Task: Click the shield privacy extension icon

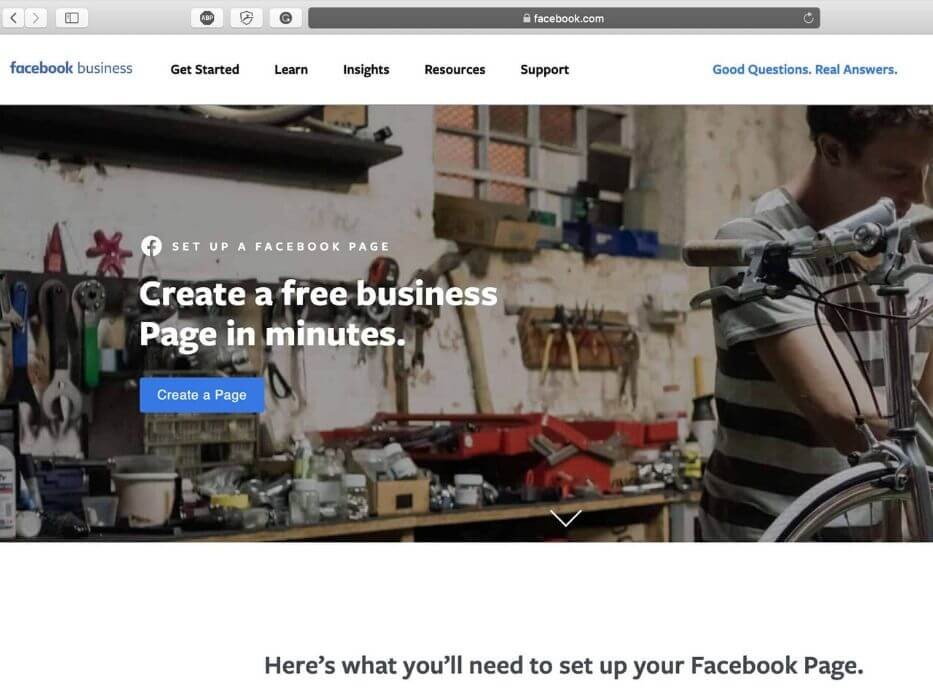Action: (x=246, y=18)
